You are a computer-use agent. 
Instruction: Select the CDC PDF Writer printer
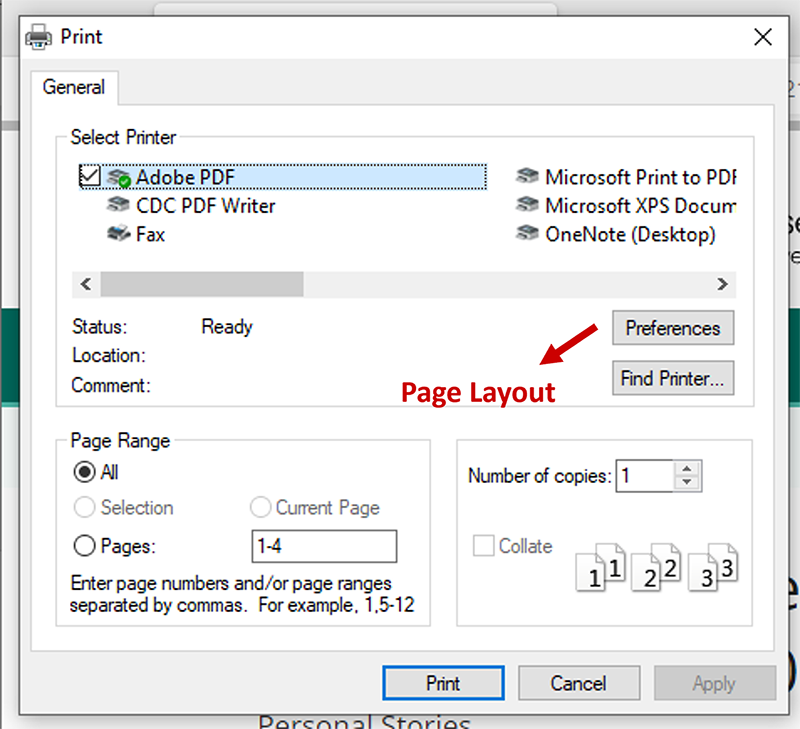coord(119,206)
